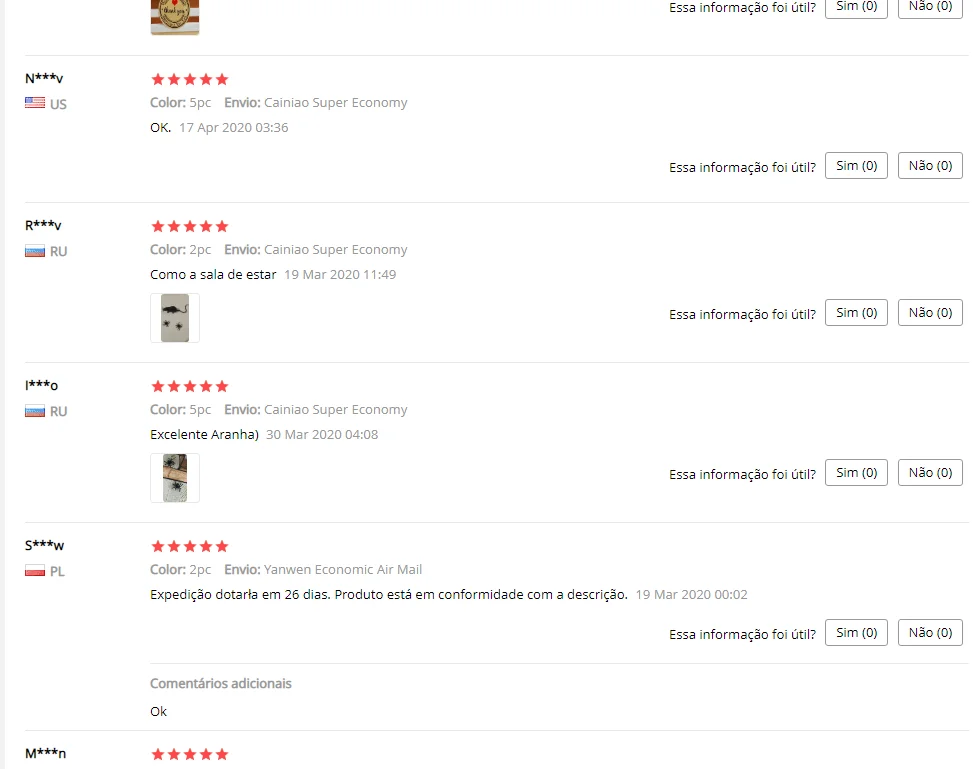This screenshot has height=769, width=973.
Task: Click the US flag icon under N***v
Action: click(x=35, y=103)
